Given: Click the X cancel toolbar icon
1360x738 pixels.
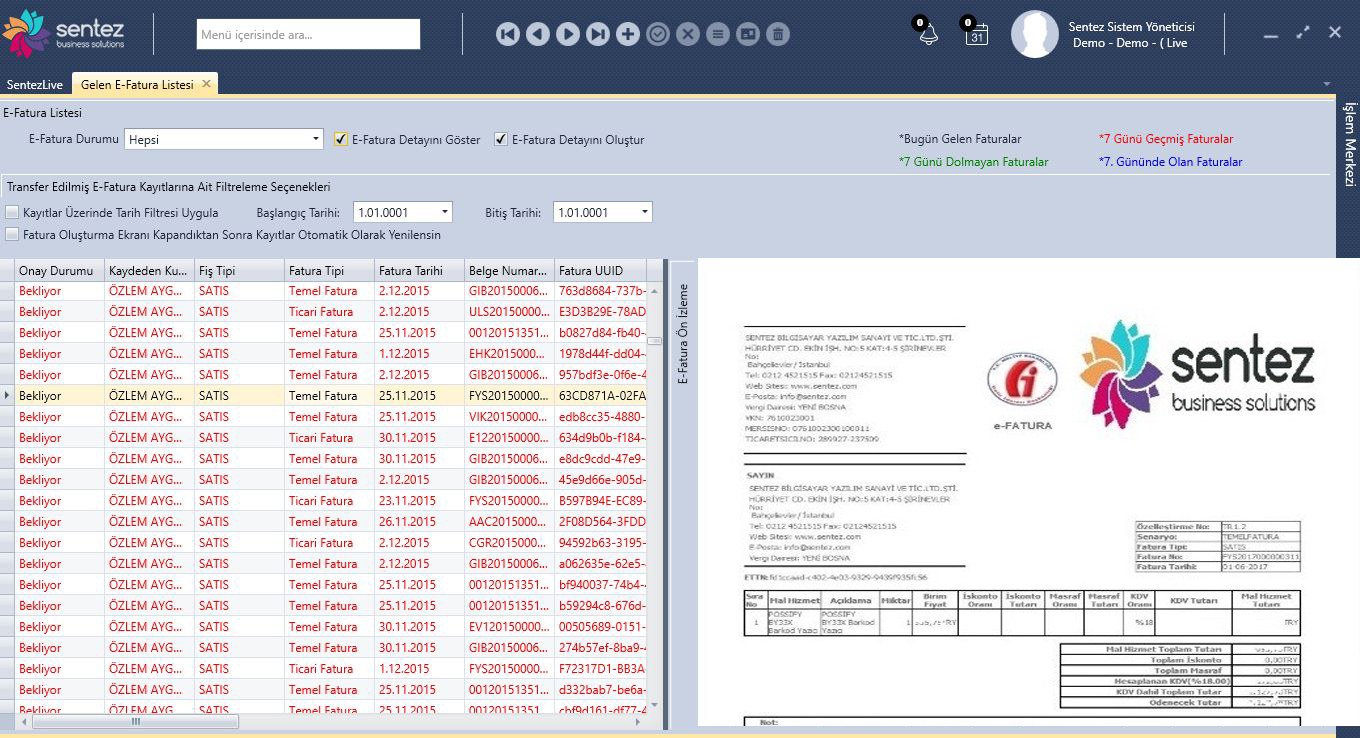Looking at the screenshot, I should 687,34.
